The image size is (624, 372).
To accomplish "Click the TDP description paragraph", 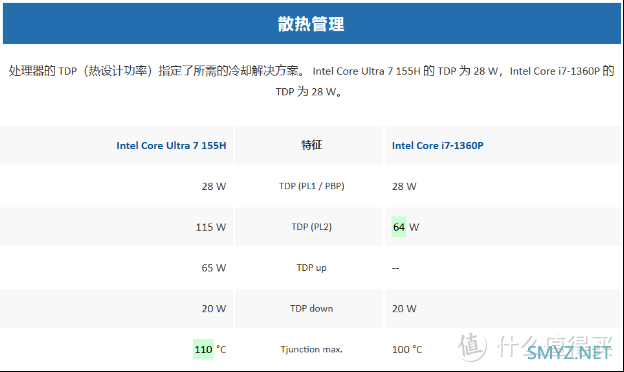I will 312,81.
